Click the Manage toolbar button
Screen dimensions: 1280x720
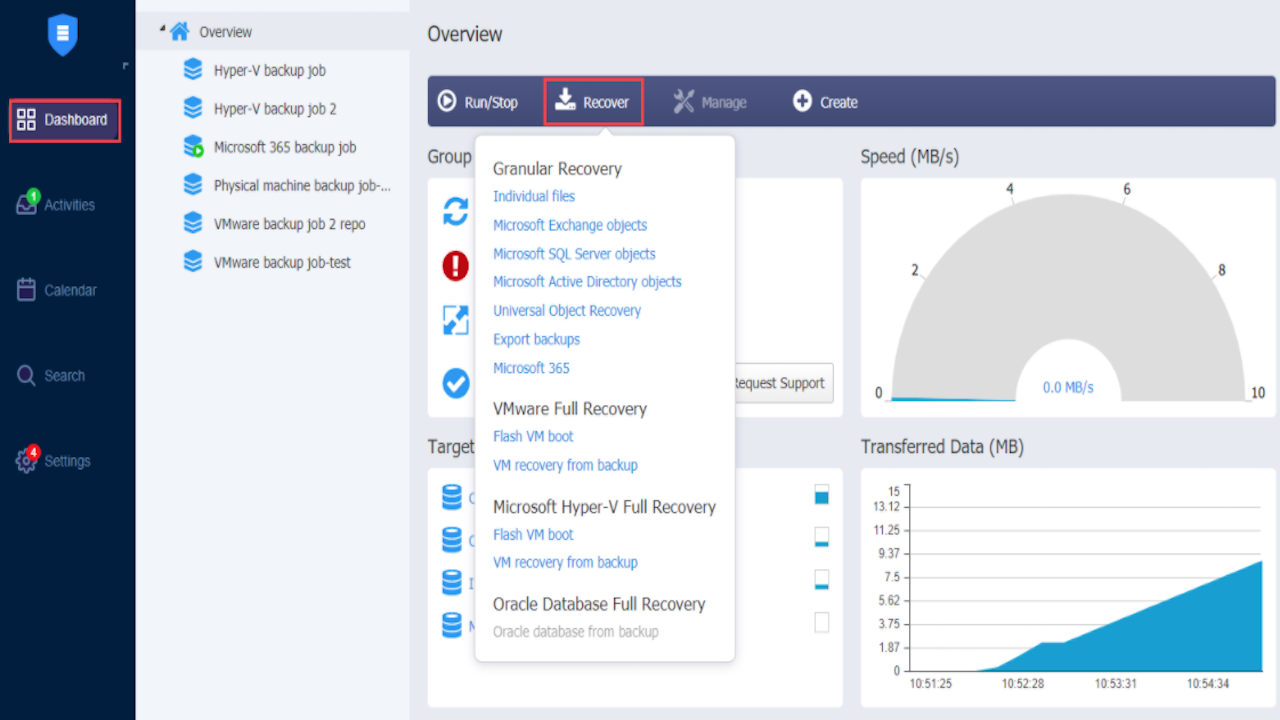pyautogui.click(x=710, y=102)
